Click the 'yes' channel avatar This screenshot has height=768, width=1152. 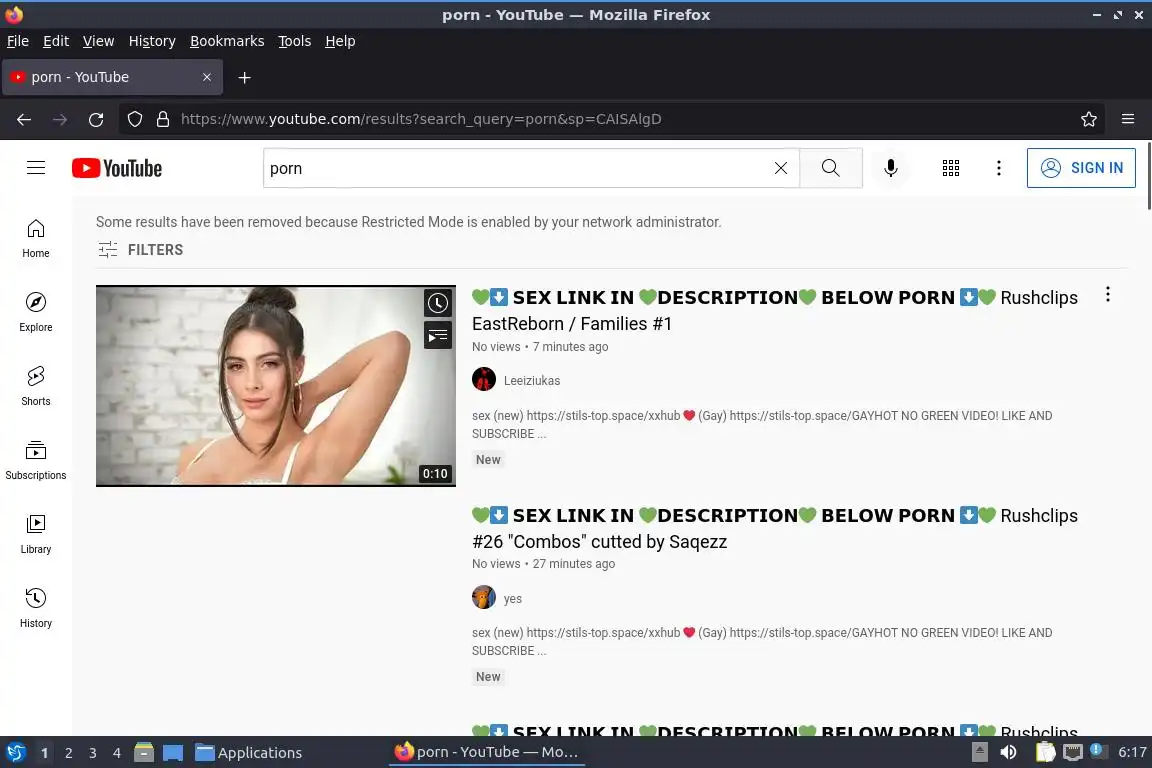[483, 597]
